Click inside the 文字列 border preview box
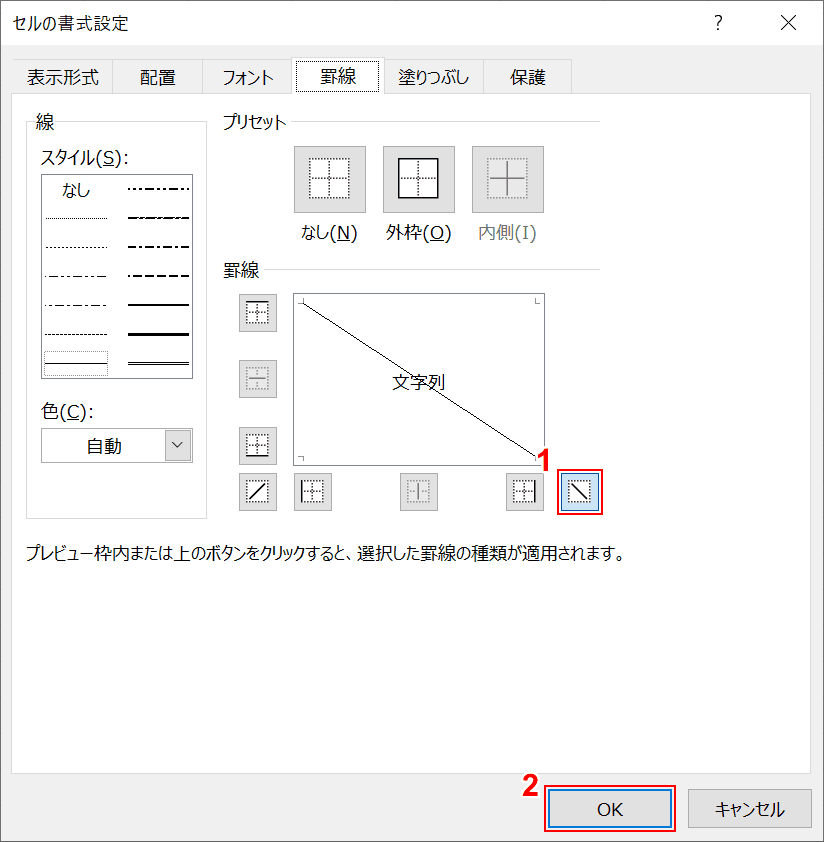Image resolution: width=824 pixels, height=842 pixels. pyautogui.click(x=419, y=379)
